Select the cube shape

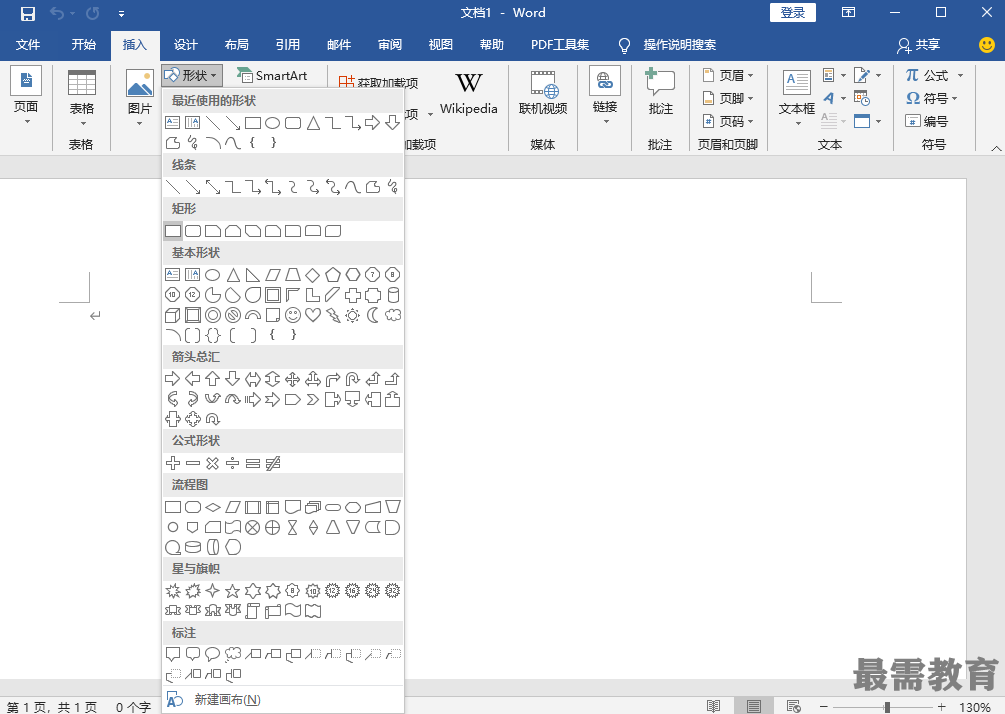point(172,315)
